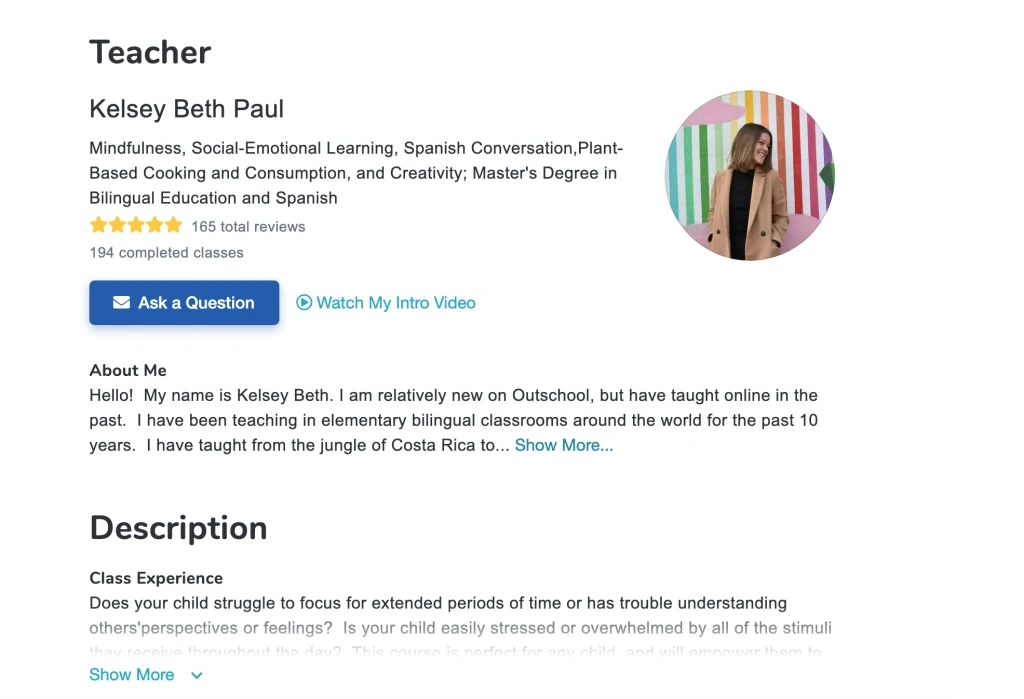The height and width of the screenshot is (699, 1024).
Task: Open the Watch My Intro Video link
Action: (395, 302)
